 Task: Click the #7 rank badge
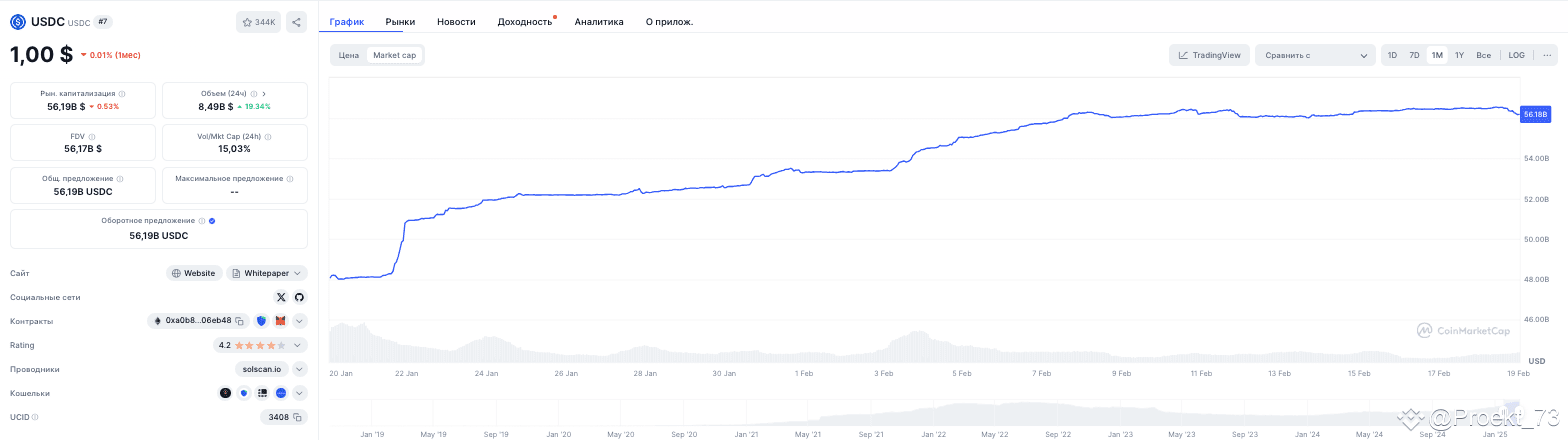point(102,21)
